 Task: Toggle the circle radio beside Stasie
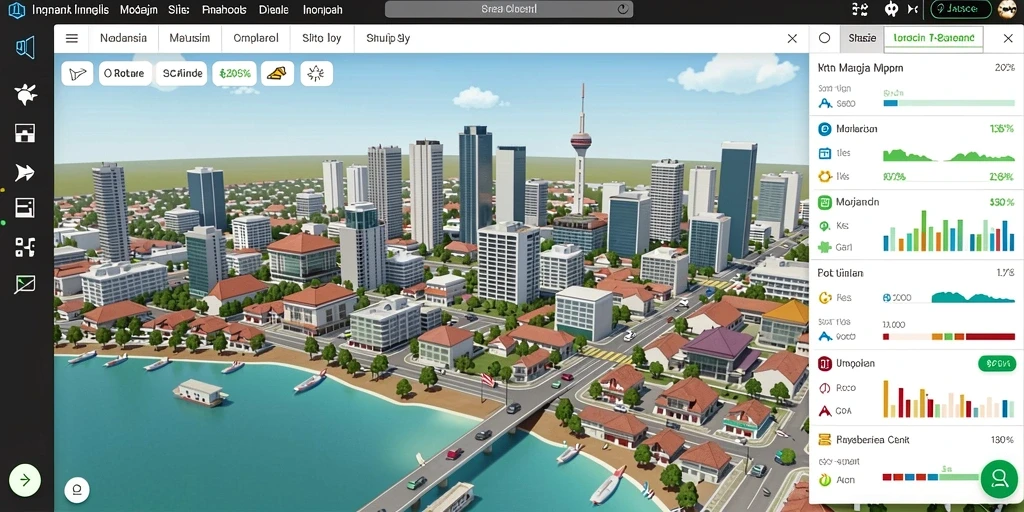pos(824,39)
